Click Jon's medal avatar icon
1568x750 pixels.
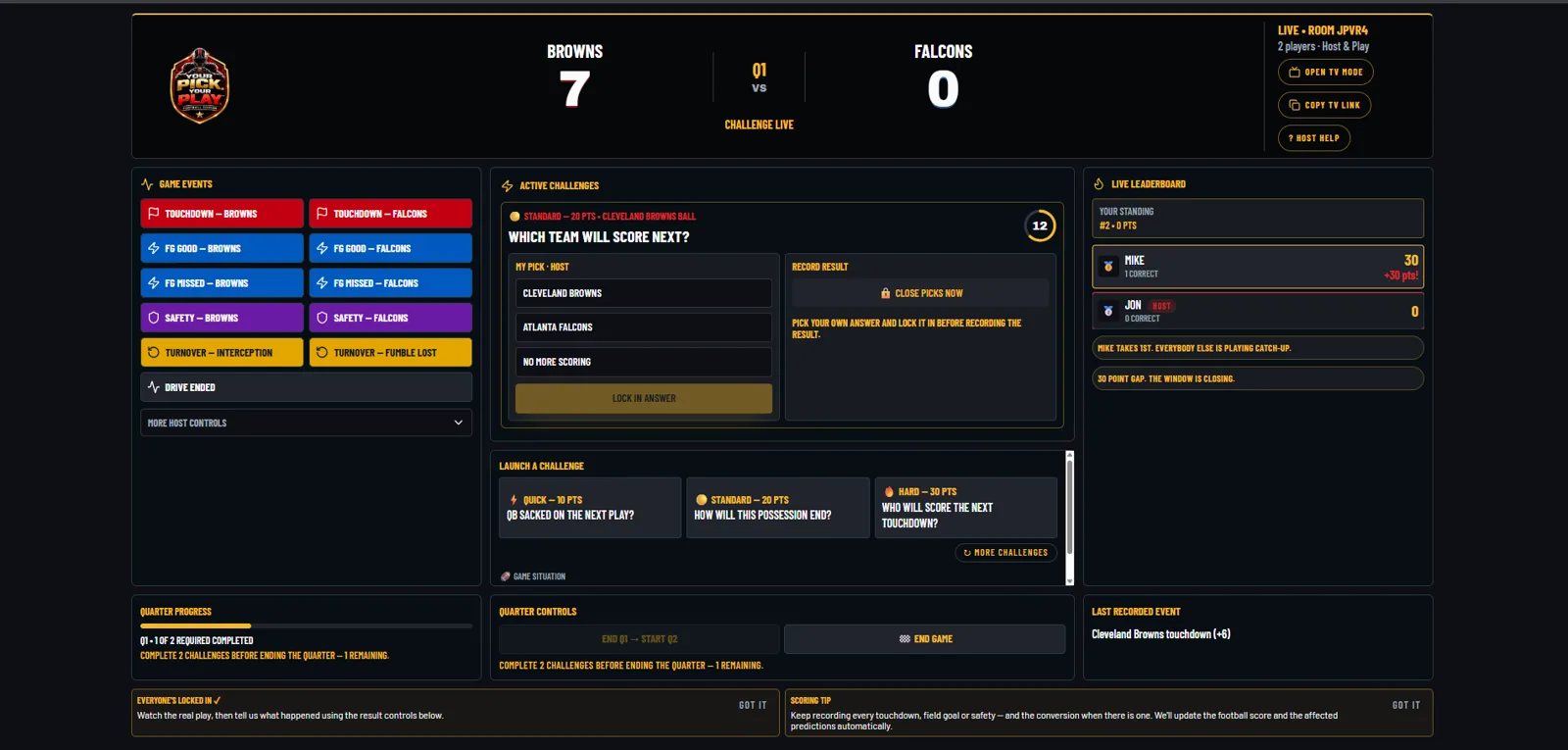pos(1108,311)
